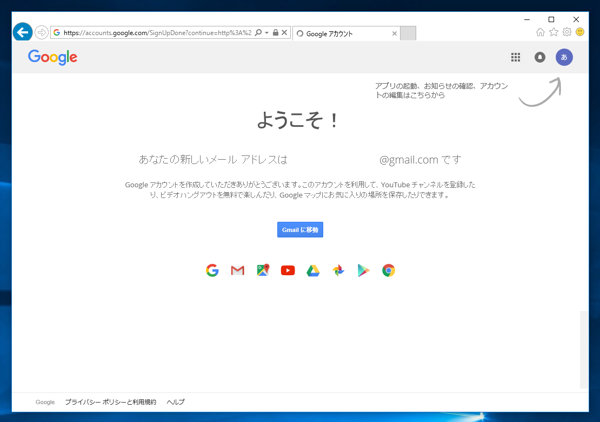This screenshot has width=600, height=422.
Task: Click the browser Home icon
Action: (x=540, y=32)
